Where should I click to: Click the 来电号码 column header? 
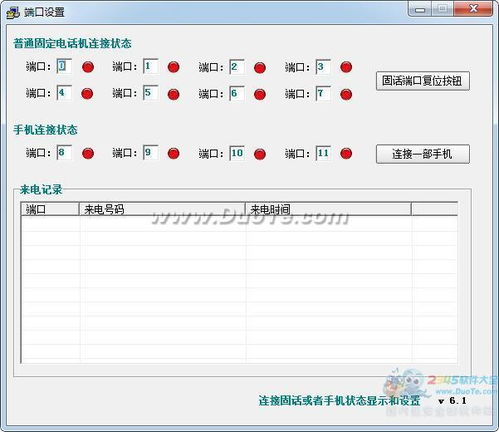coord(162,209)
